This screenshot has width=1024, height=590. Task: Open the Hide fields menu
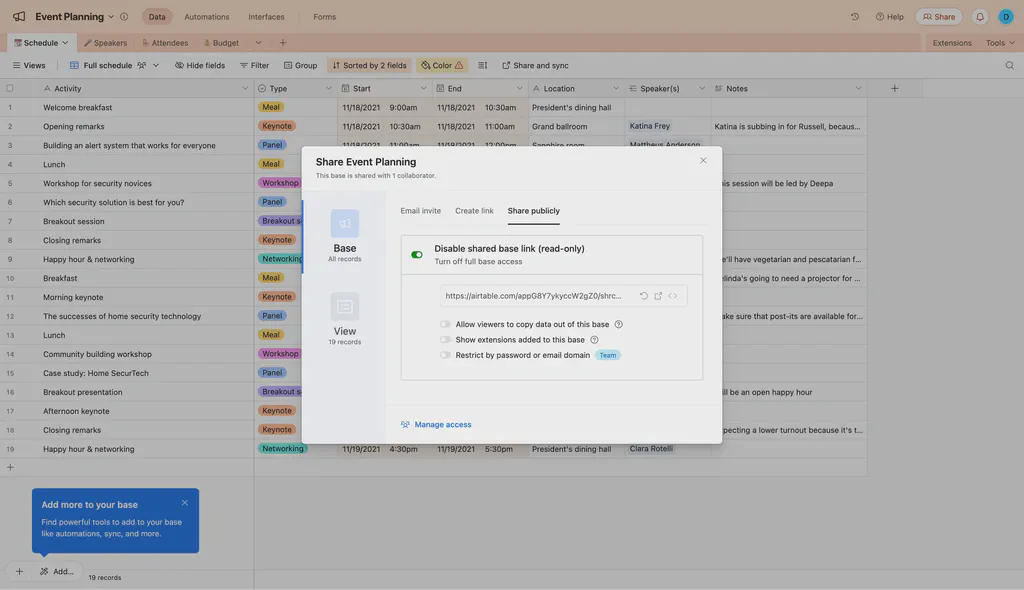[199, 63]
